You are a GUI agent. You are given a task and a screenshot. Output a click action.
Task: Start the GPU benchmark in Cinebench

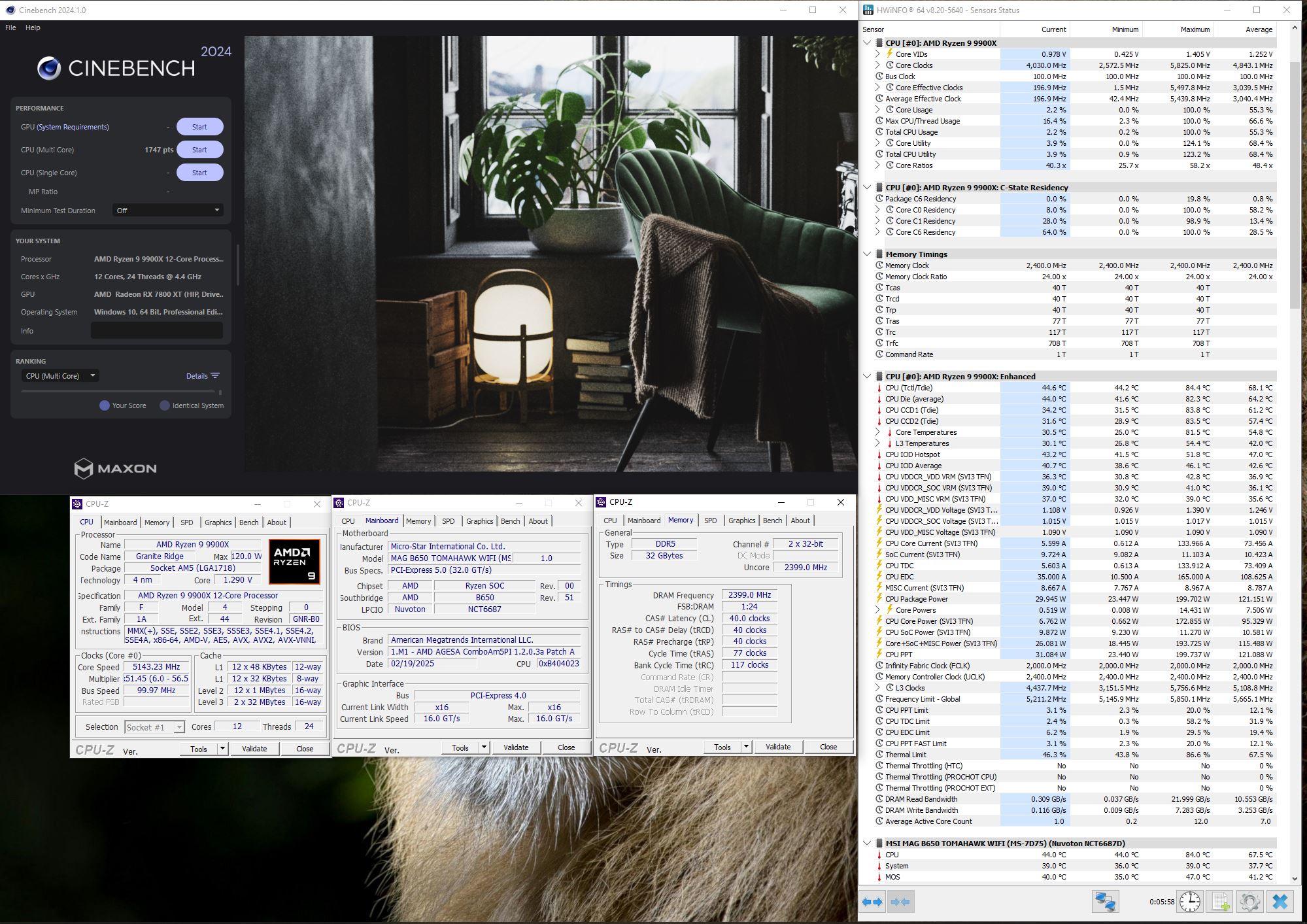[200, 127]
